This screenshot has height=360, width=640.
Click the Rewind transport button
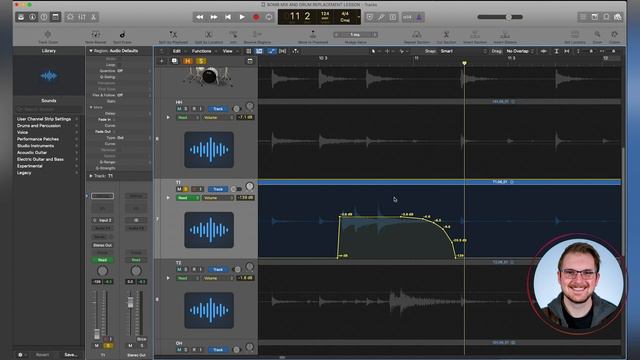click(x=200, y=17)
